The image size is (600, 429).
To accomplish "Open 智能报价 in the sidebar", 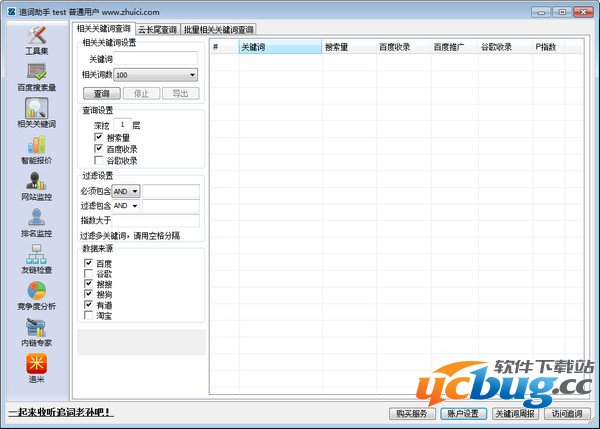I will click(x=37, y=148).
